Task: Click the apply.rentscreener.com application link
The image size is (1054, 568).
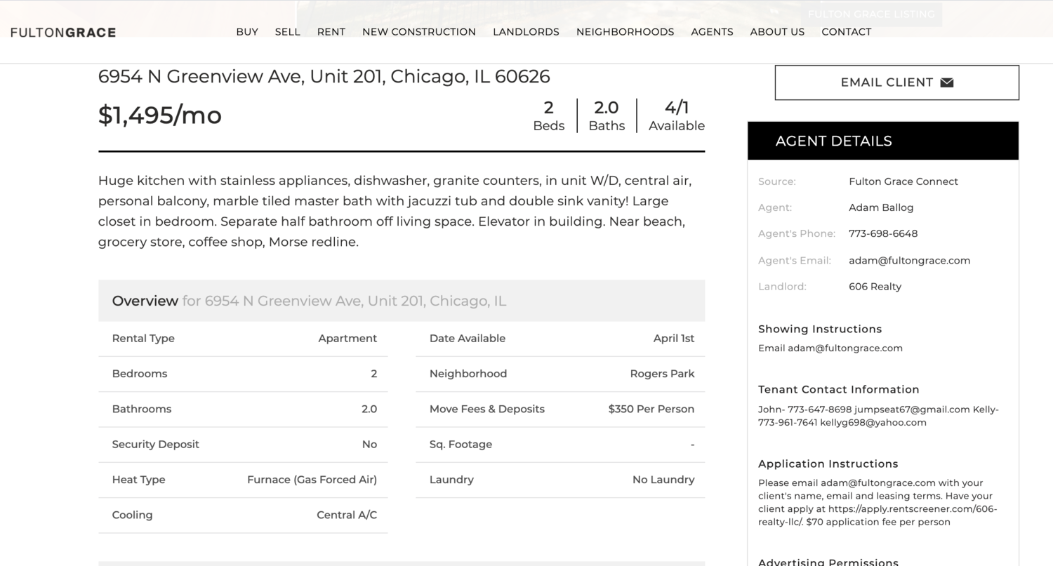Action: tap(912, 509)
